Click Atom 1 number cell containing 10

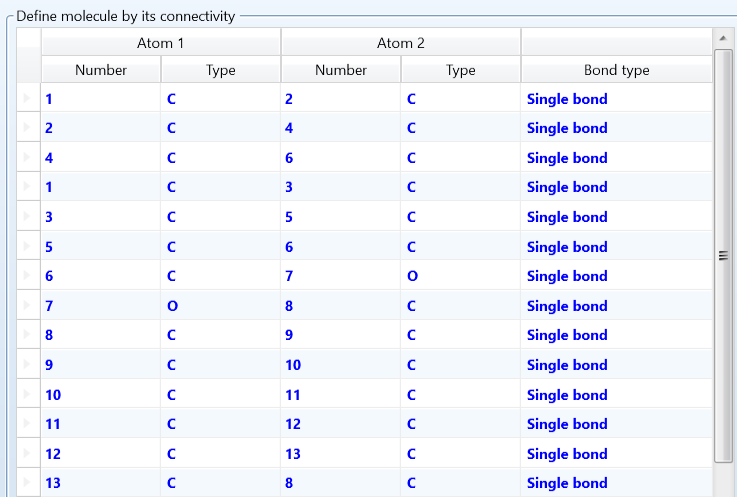tap(54, 395)
